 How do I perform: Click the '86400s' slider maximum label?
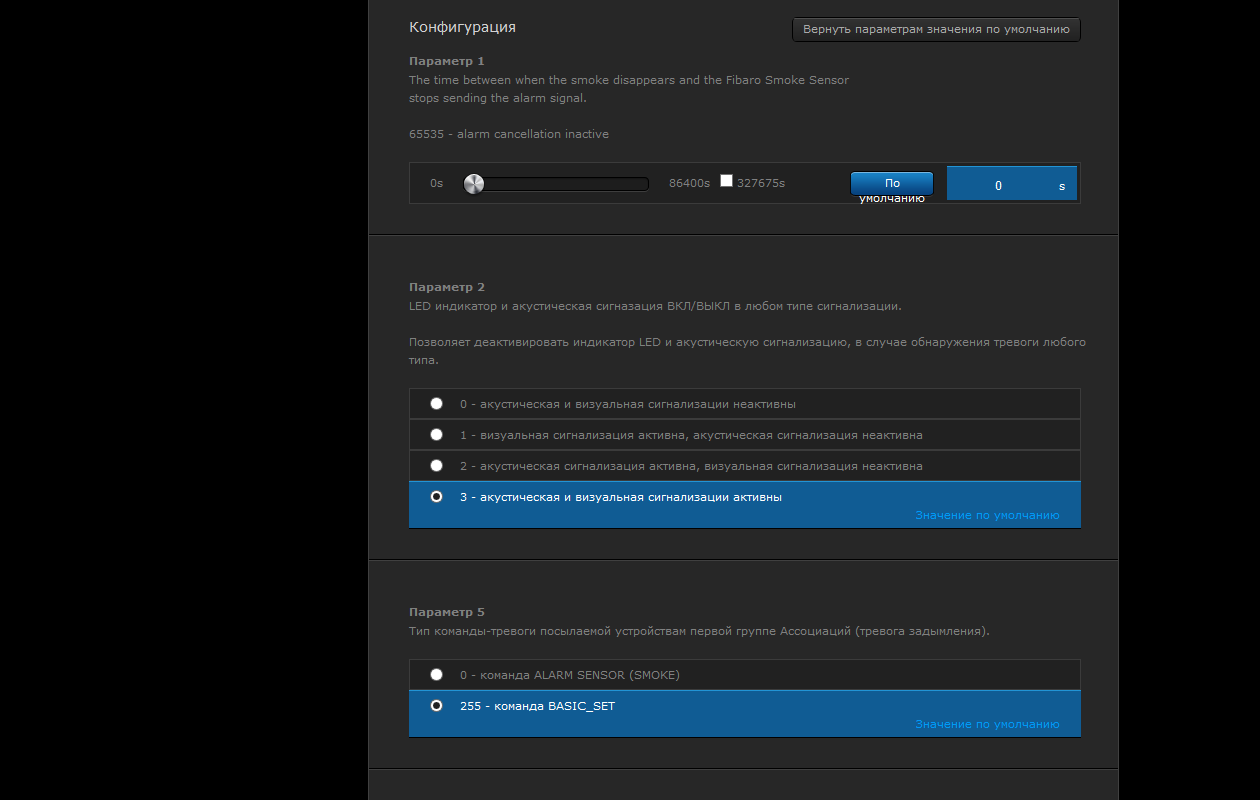689,183
